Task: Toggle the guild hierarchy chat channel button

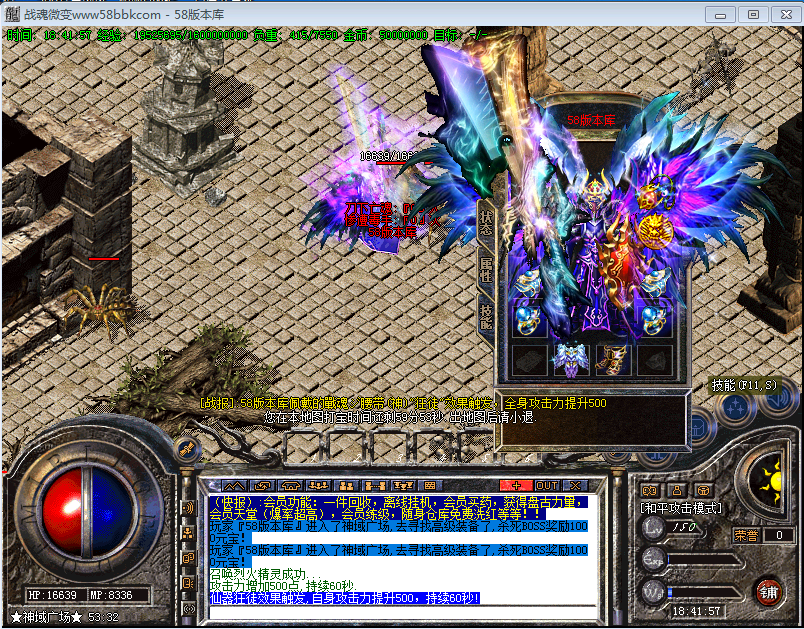Action: tap(189, 533)
